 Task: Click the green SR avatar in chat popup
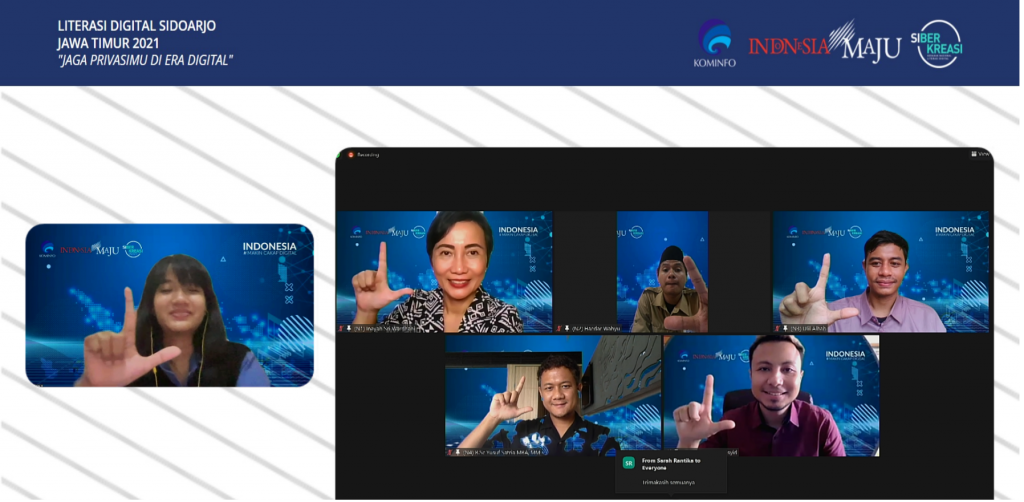[628, 462]
